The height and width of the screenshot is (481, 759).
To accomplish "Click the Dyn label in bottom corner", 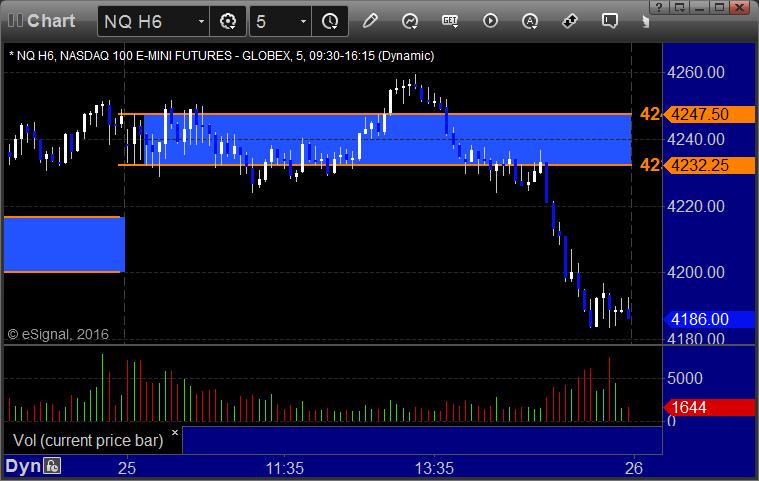I will click(x=23, y=466).
